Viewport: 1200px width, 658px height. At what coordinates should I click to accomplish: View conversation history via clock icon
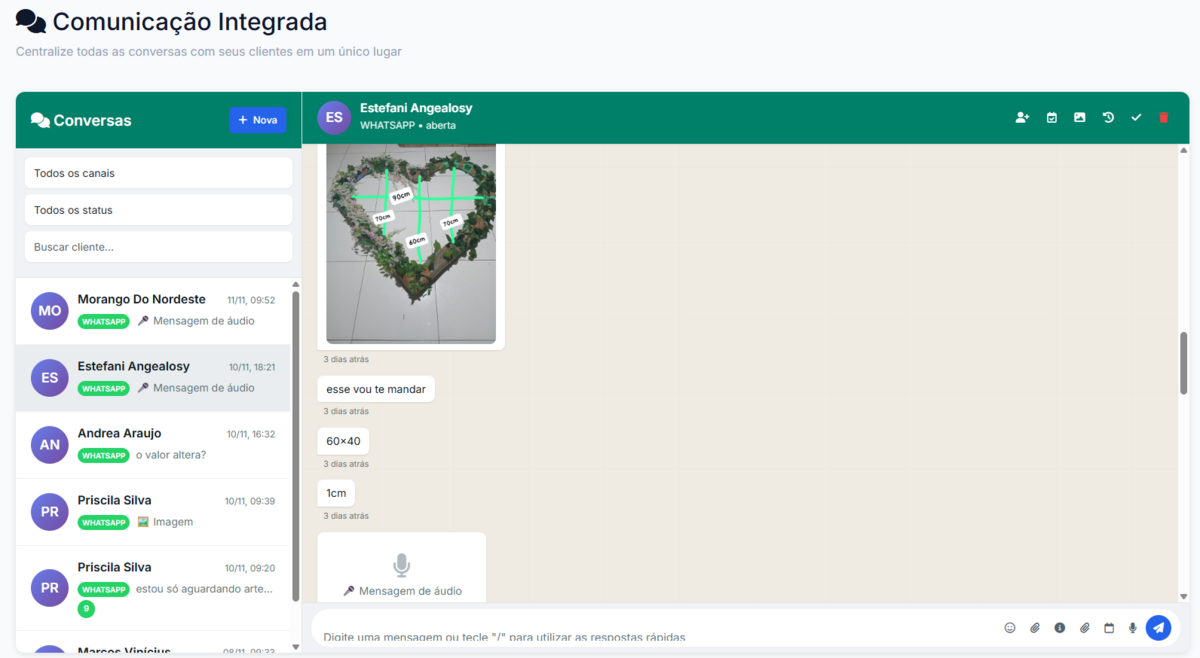pos(1108,118)
